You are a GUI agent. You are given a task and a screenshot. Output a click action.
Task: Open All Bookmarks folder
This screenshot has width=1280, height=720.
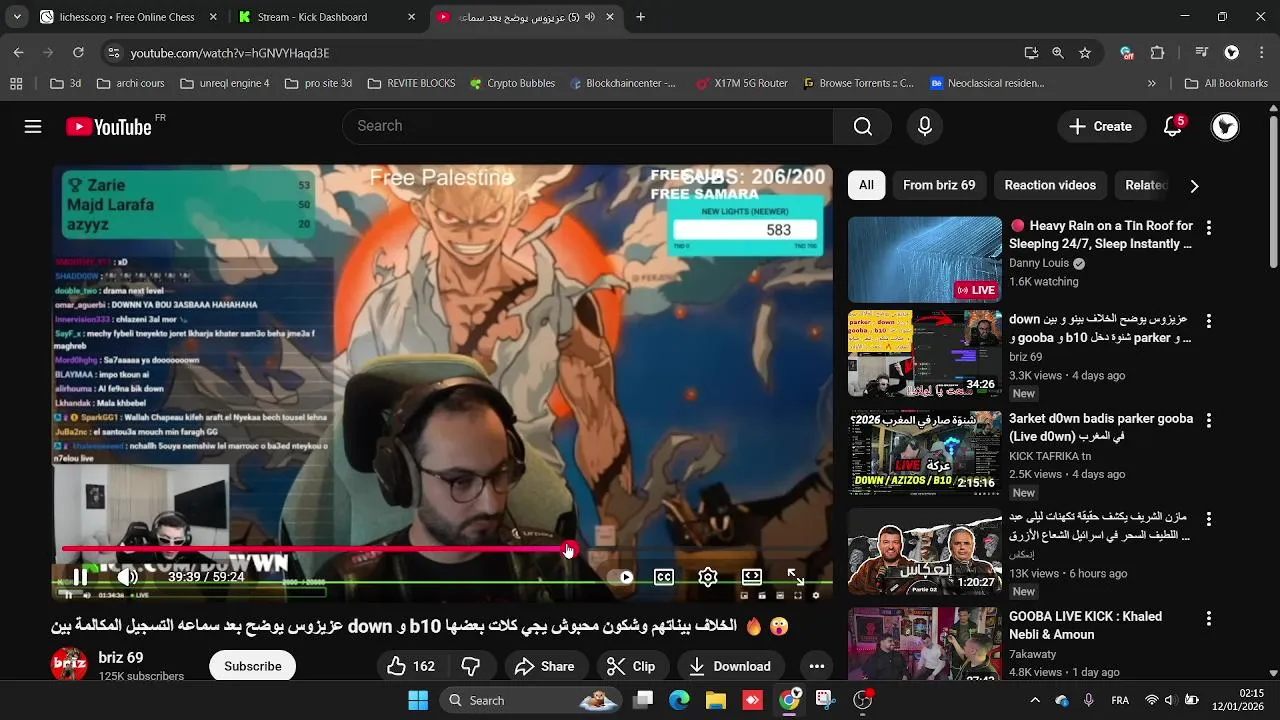(x=1226, y=84)
